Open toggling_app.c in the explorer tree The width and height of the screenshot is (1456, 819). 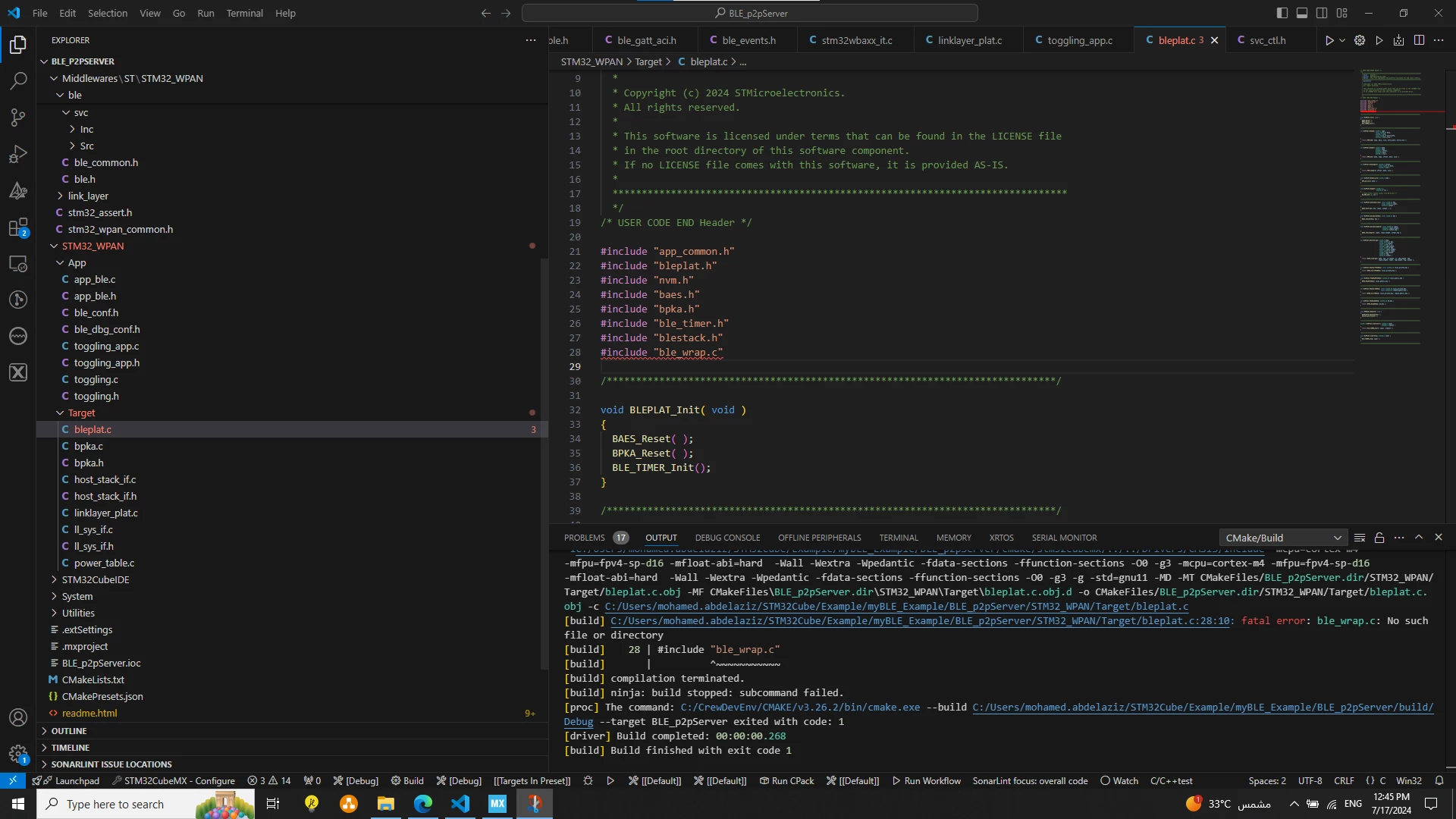pyautogui.click(x=106, y=346)
